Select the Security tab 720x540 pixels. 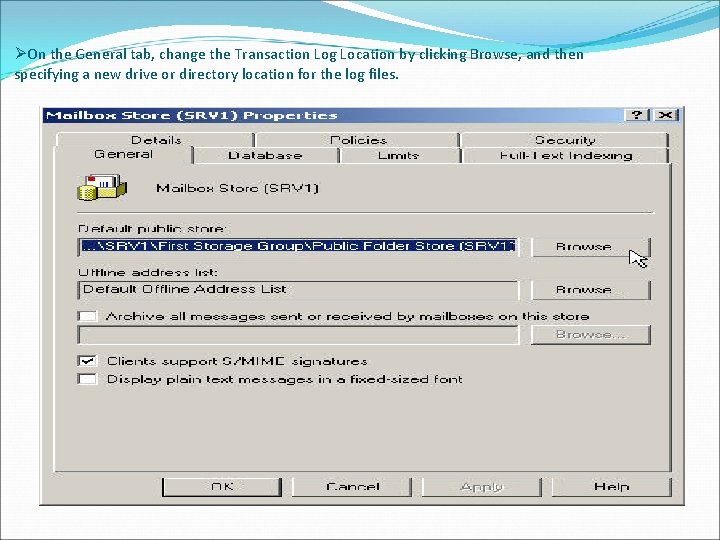tap(564, 140)
